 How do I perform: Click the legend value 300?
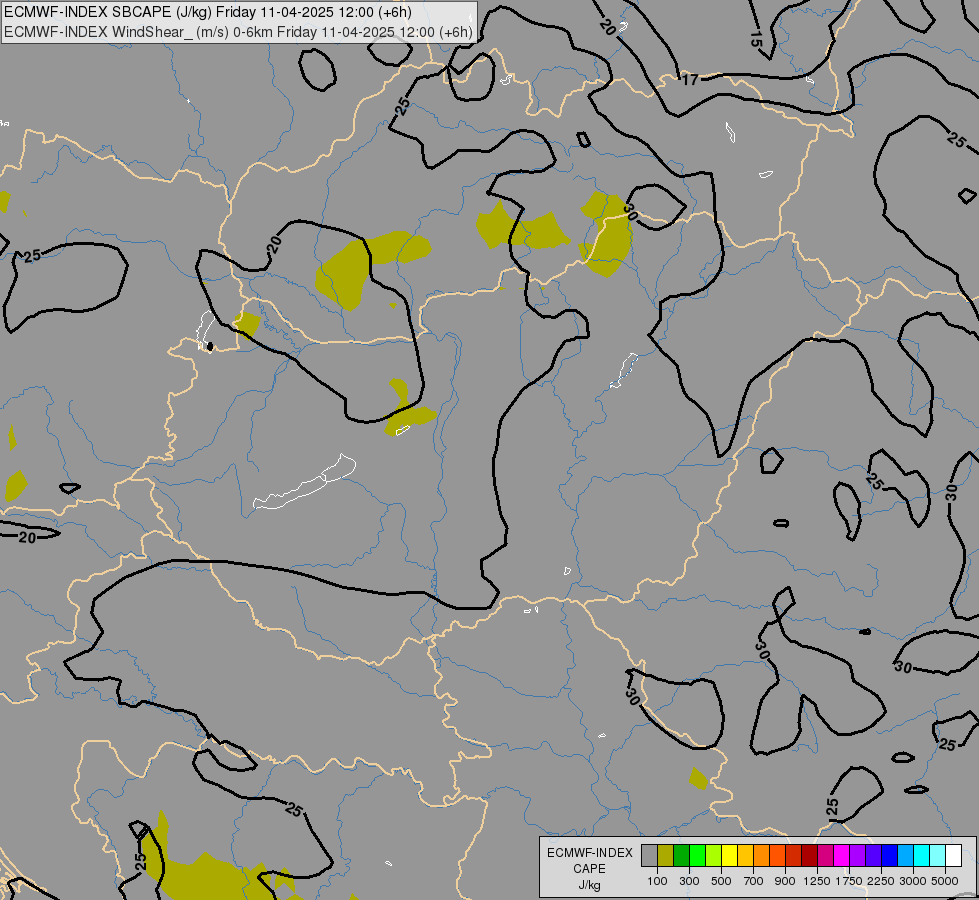click(689, 881)
